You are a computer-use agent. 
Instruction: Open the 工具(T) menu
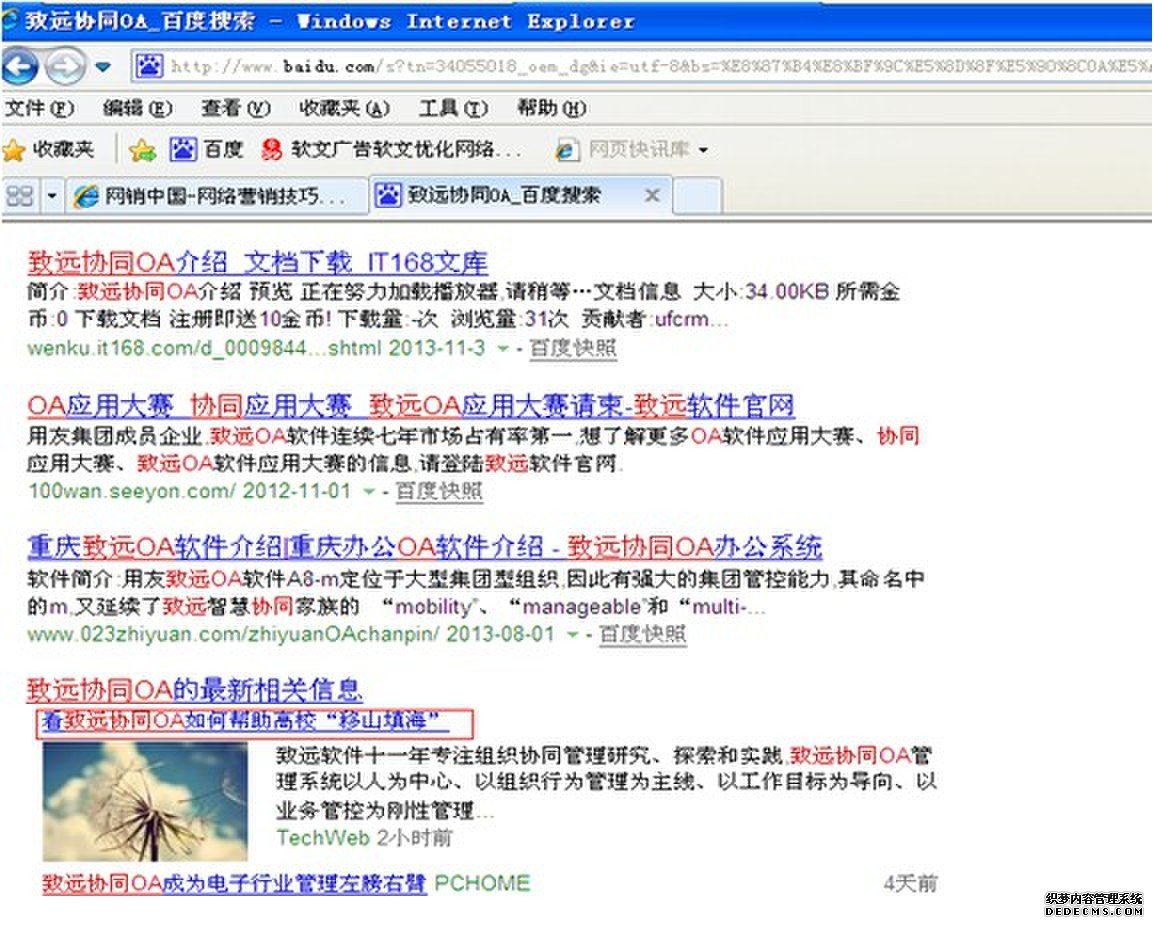click(453, 109)
